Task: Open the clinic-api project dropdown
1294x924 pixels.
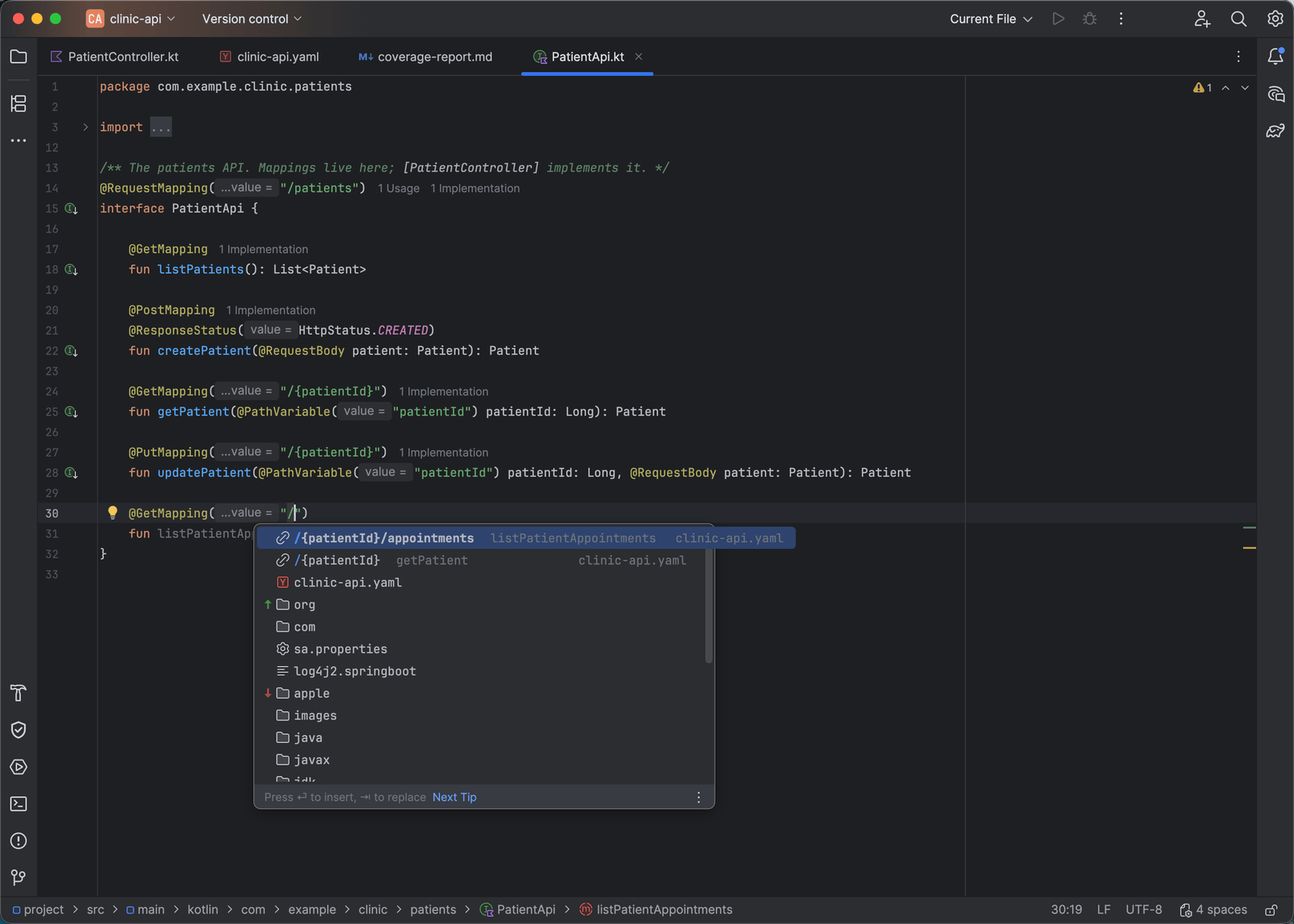Action: 131,19
